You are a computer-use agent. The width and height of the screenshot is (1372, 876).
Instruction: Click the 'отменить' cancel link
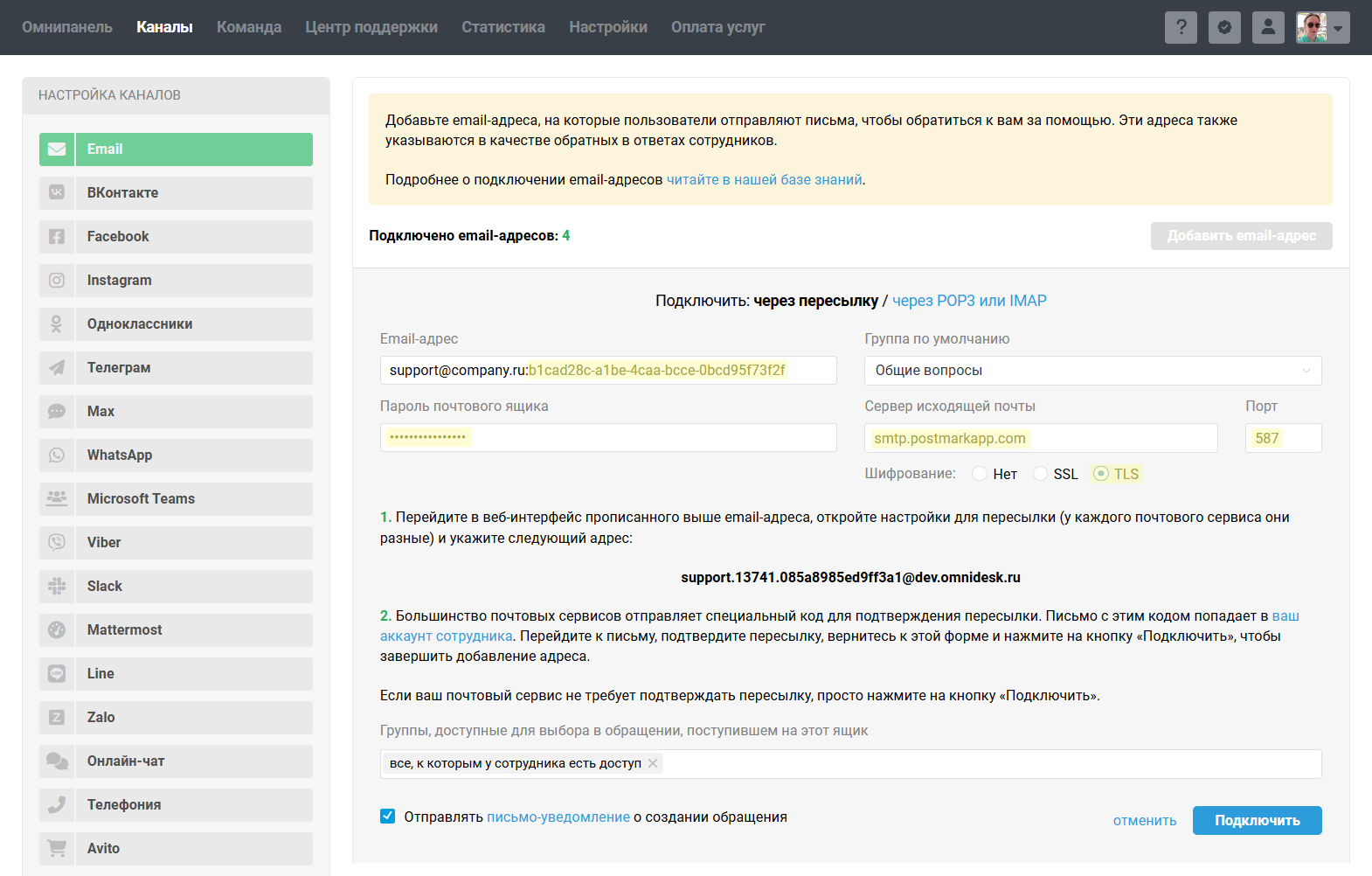pyautogui.click(x=1145, y=821)
